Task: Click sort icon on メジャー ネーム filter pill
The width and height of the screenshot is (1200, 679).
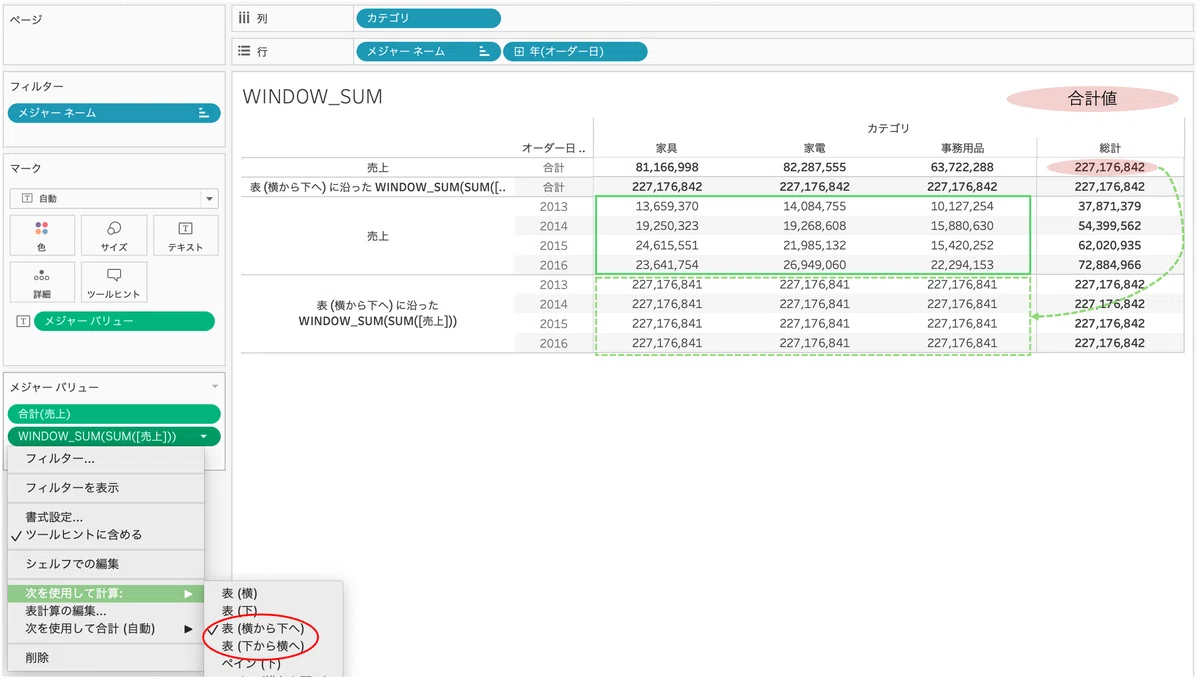Action: pyautogui.click(x=204, y=113)
